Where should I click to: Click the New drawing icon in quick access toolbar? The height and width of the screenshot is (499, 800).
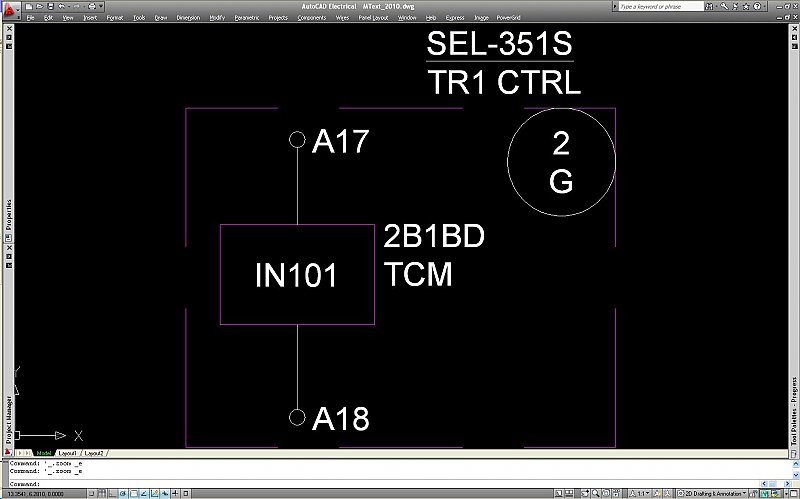click(29, 6)
